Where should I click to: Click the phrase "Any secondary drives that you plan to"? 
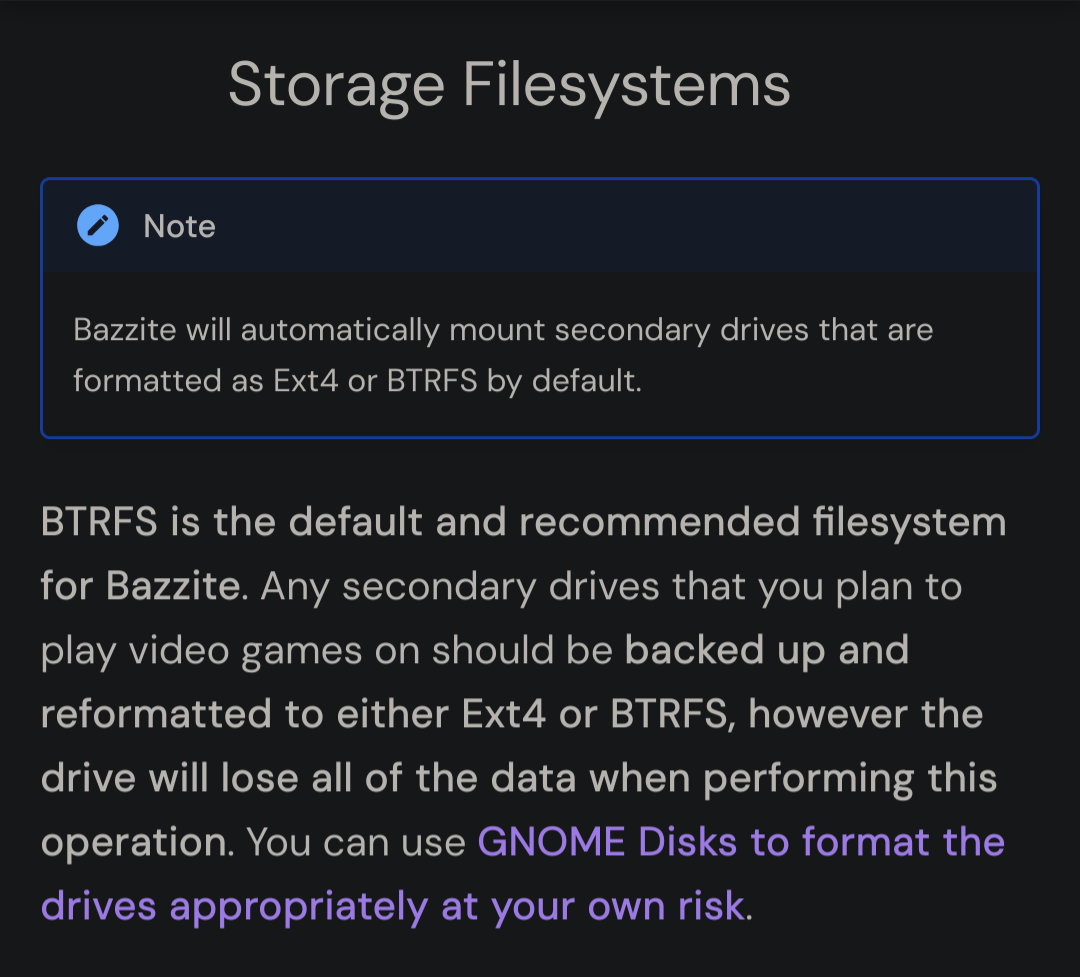[611, 587]
